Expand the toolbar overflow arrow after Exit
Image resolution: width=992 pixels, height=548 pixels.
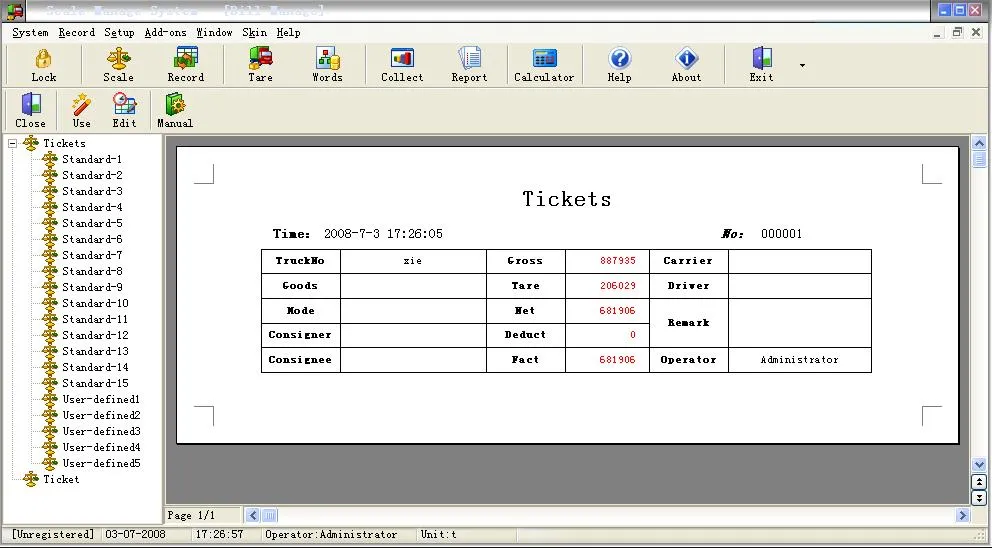pos(802,66)
